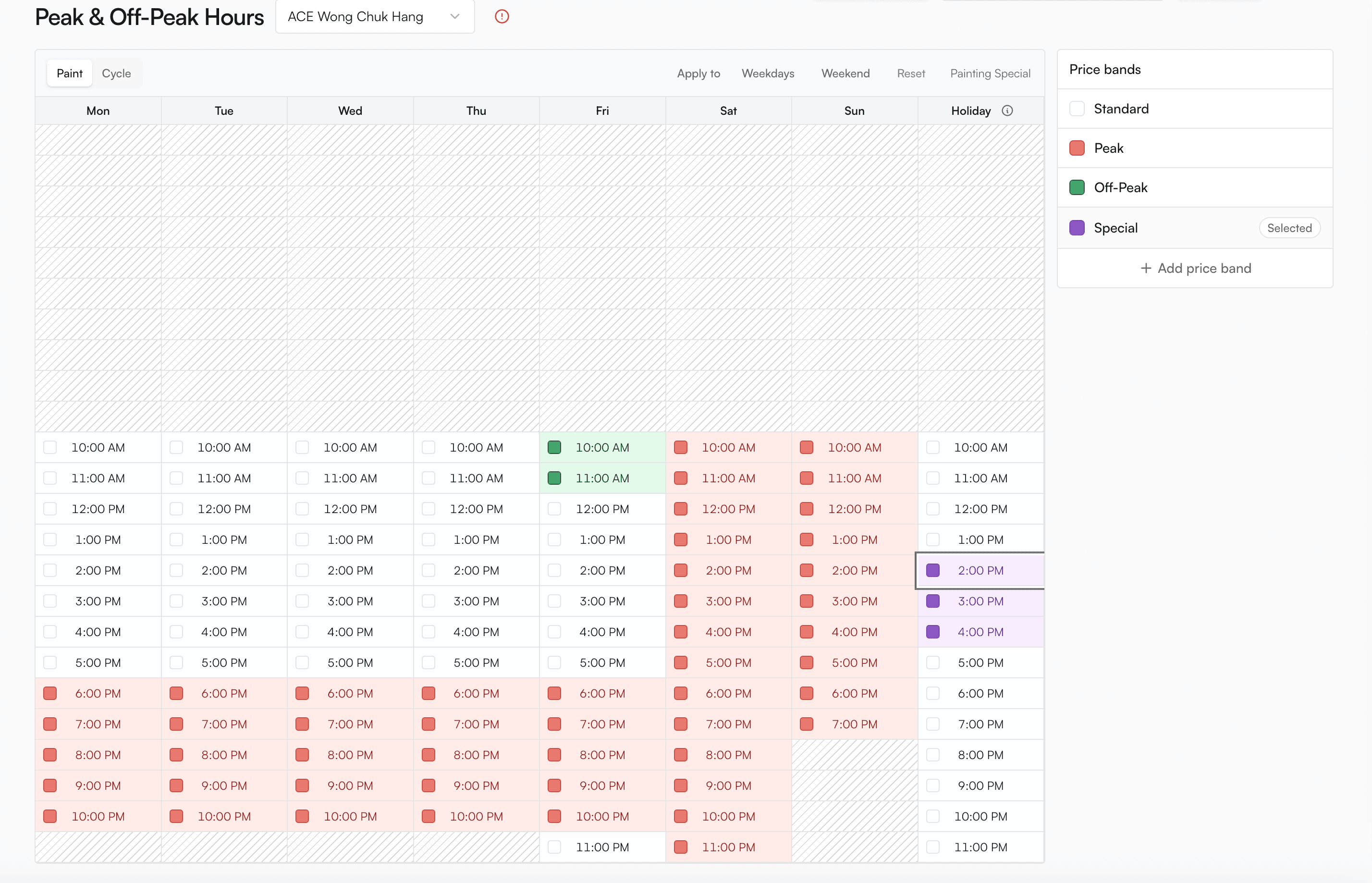Toggle Friday 11:00 AM off-peak checkbox
This screenshot has height=883, width=1372.
tap(554, 478)
